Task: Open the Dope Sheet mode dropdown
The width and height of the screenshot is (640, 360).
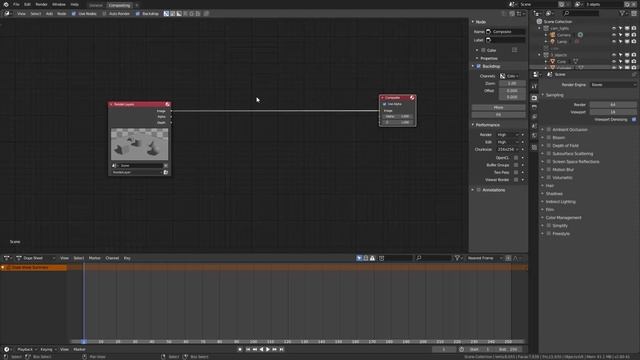Action: point(36,258)
